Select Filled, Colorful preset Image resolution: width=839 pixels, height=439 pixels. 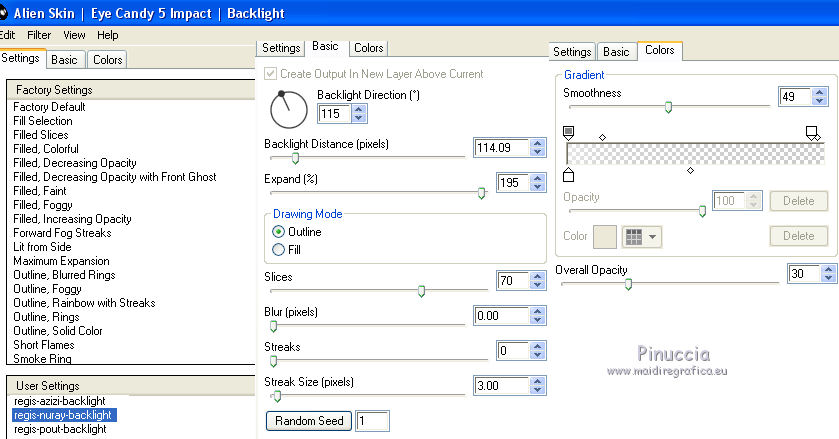[x=45, y=149]
